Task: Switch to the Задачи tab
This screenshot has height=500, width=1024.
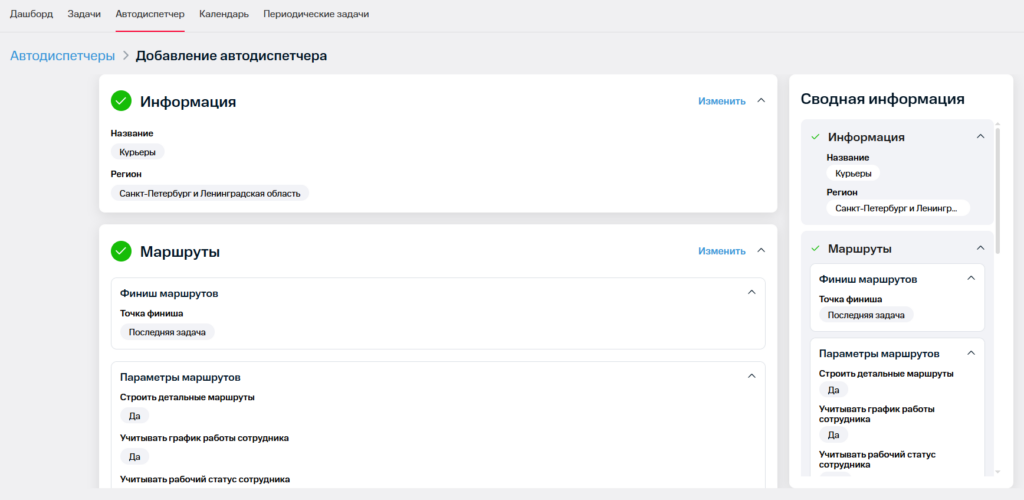Action: pyautogui.click(x=85, y=15)
